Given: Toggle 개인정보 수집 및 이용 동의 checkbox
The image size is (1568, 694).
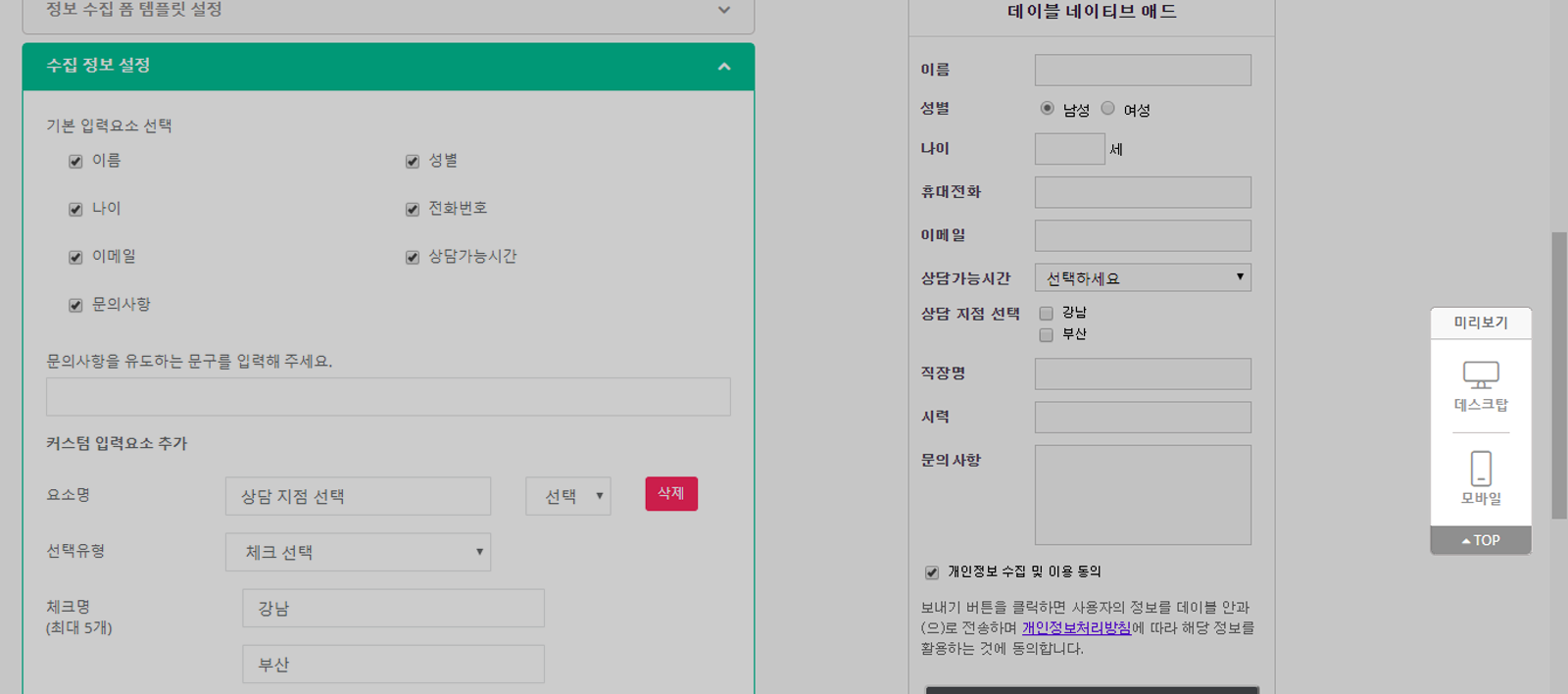Looking at the screenshot, I should pyautogui.click(x=932, y=572).
